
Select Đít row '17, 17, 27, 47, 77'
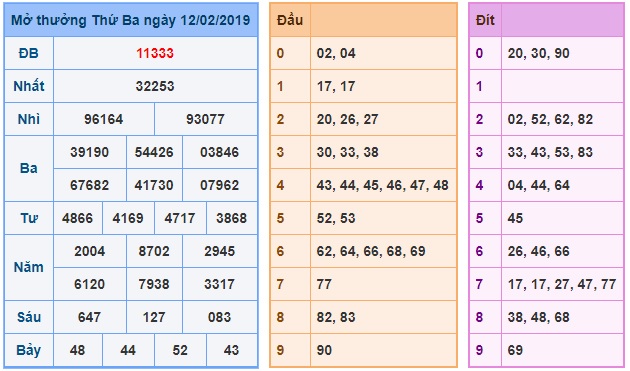(562, 284)
